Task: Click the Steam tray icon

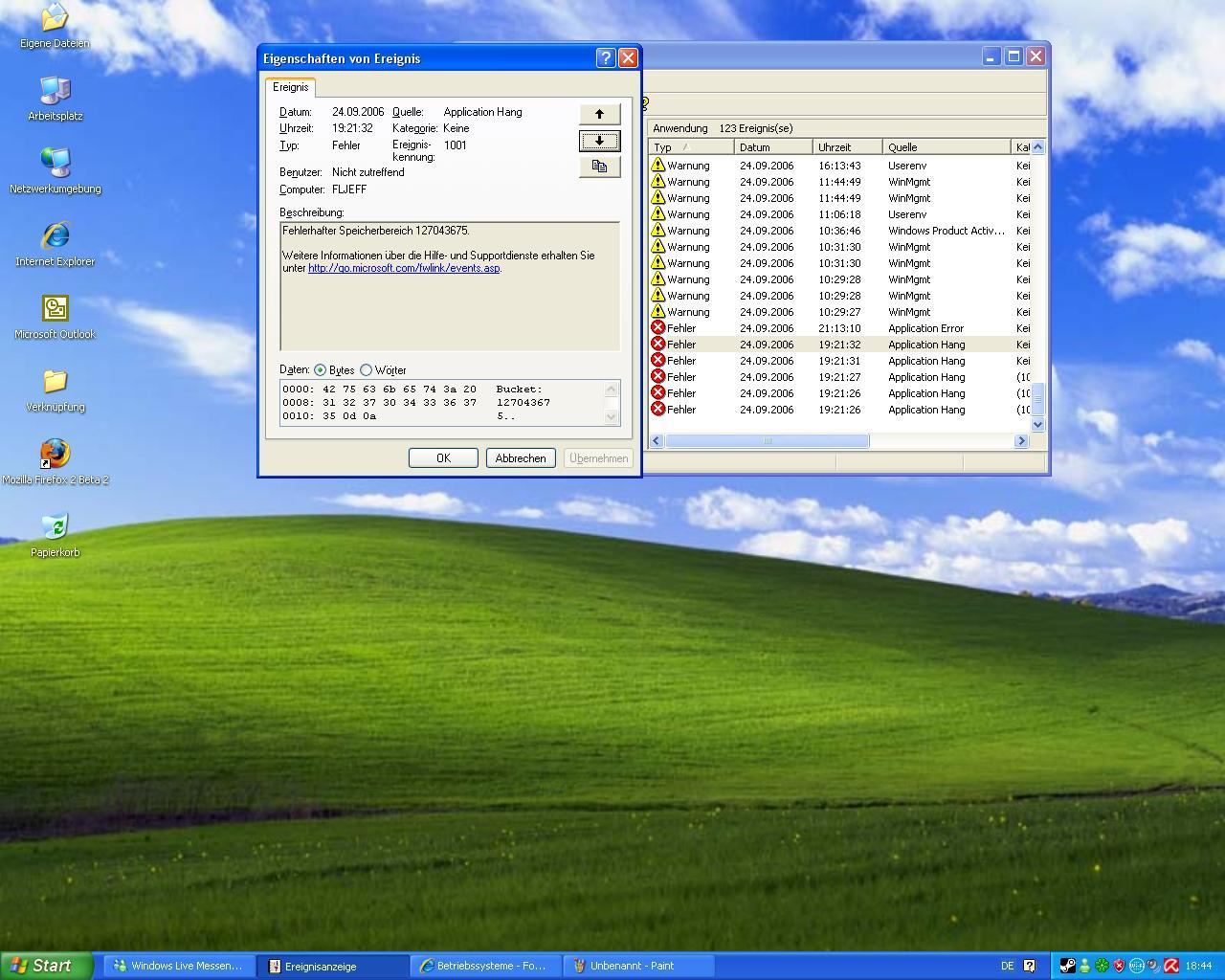Action: [1067, 966]
